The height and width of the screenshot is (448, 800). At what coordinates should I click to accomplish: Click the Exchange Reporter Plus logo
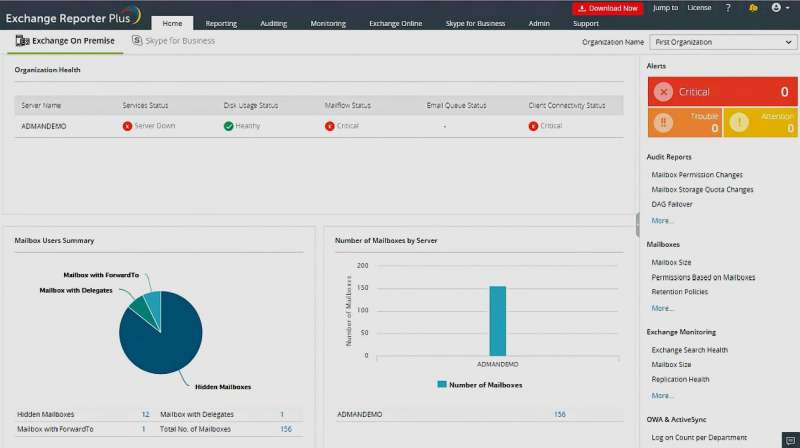pos(70,17)
